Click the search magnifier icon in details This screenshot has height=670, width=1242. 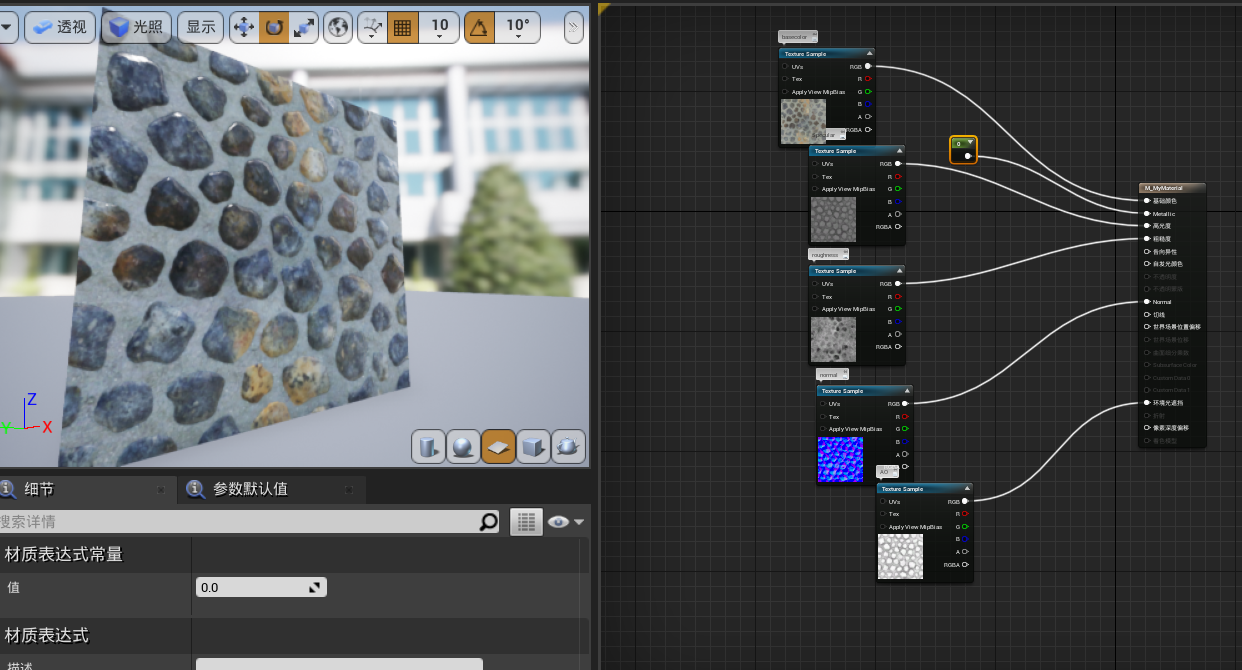pyautogui.click(x=488, y=521)
